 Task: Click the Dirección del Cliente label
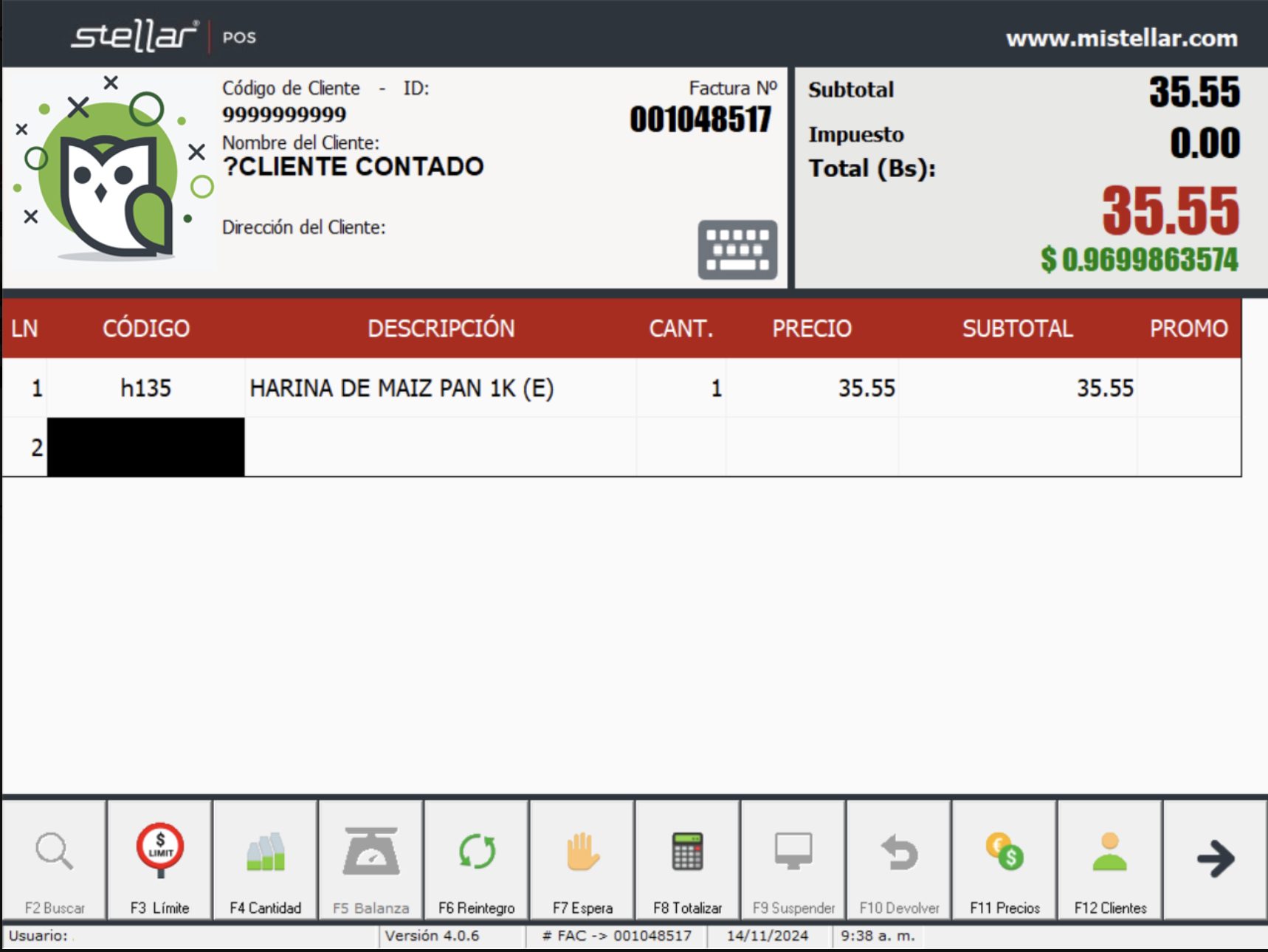(304, 227)
